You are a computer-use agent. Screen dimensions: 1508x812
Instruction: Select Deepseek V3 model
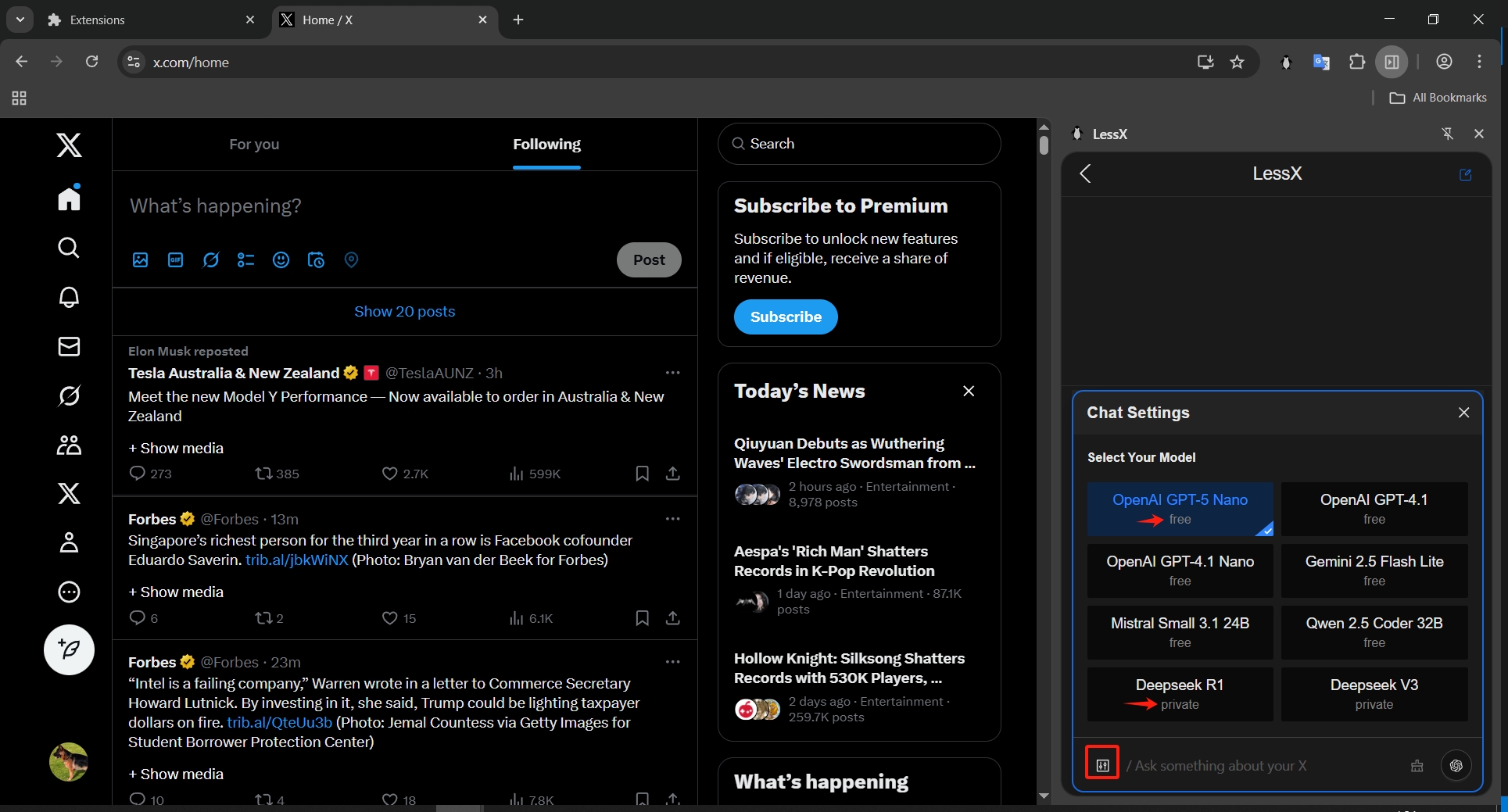click(x=1374, y=694)
